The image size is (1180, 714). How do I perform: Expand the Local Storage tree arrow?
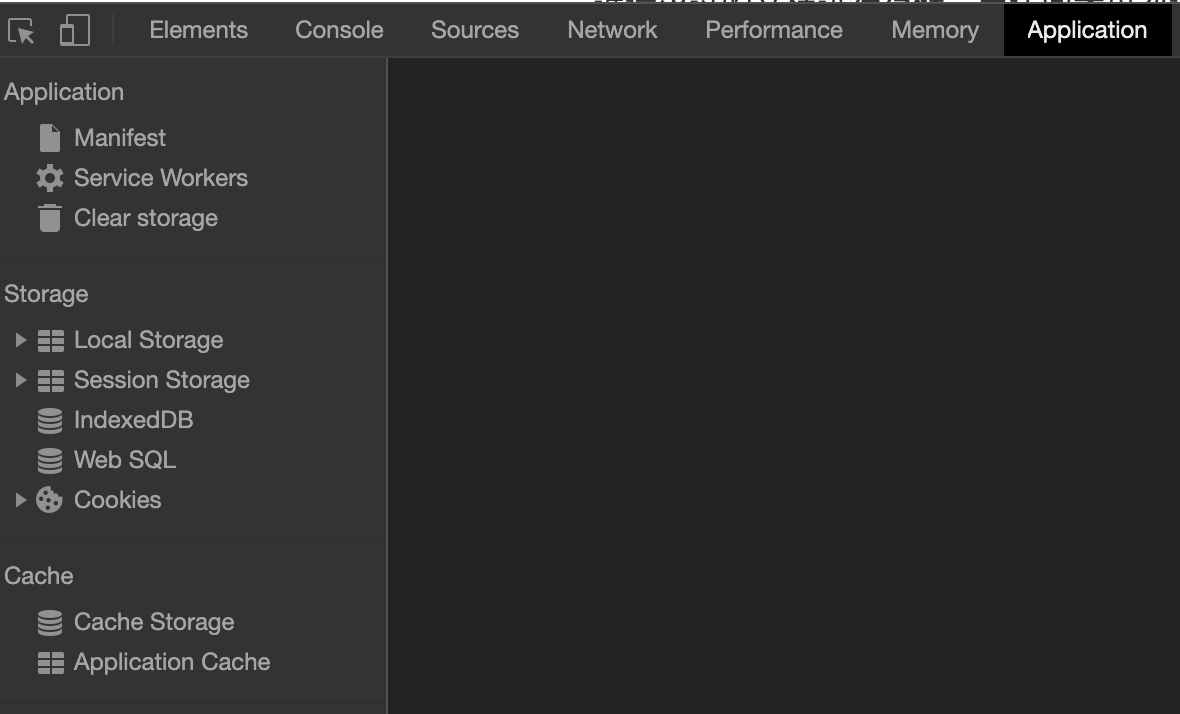tap(20, 340)
